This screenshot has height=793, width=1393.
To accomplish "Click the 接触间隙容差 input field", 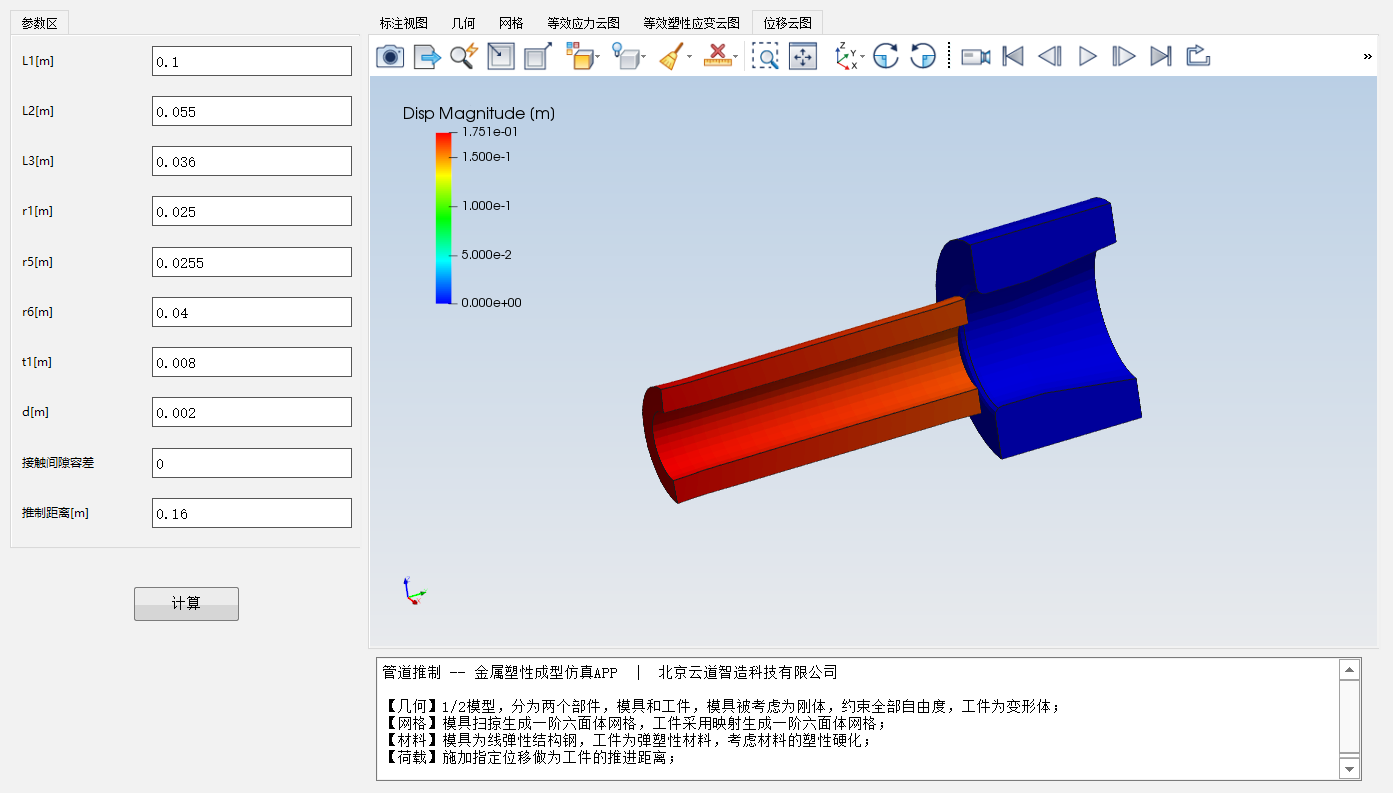I will point(252,463).
